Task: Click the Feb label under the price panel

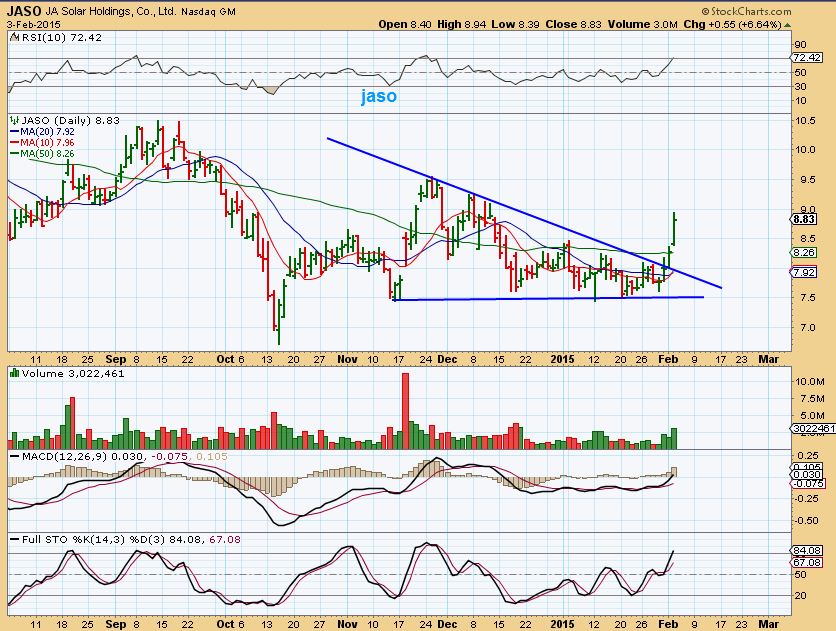Action: click(668, 359)
